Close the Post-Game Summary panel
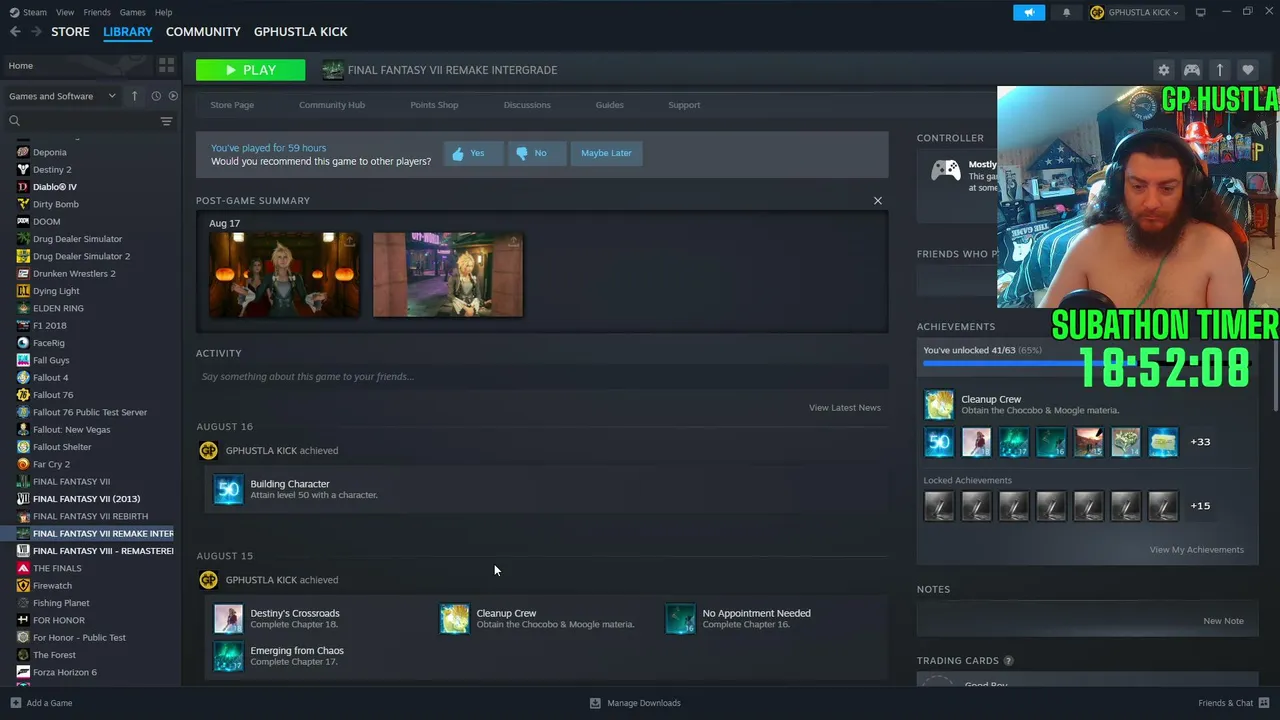Image resolution: width=1280 pixels, height=720 pixels. pos(878,201)
